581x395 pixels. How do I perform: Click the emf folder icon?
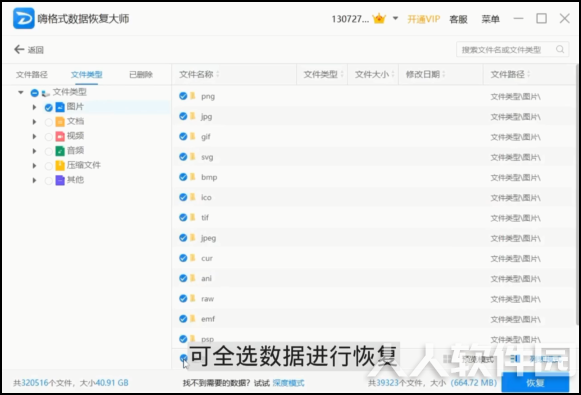tap(193, 318)
